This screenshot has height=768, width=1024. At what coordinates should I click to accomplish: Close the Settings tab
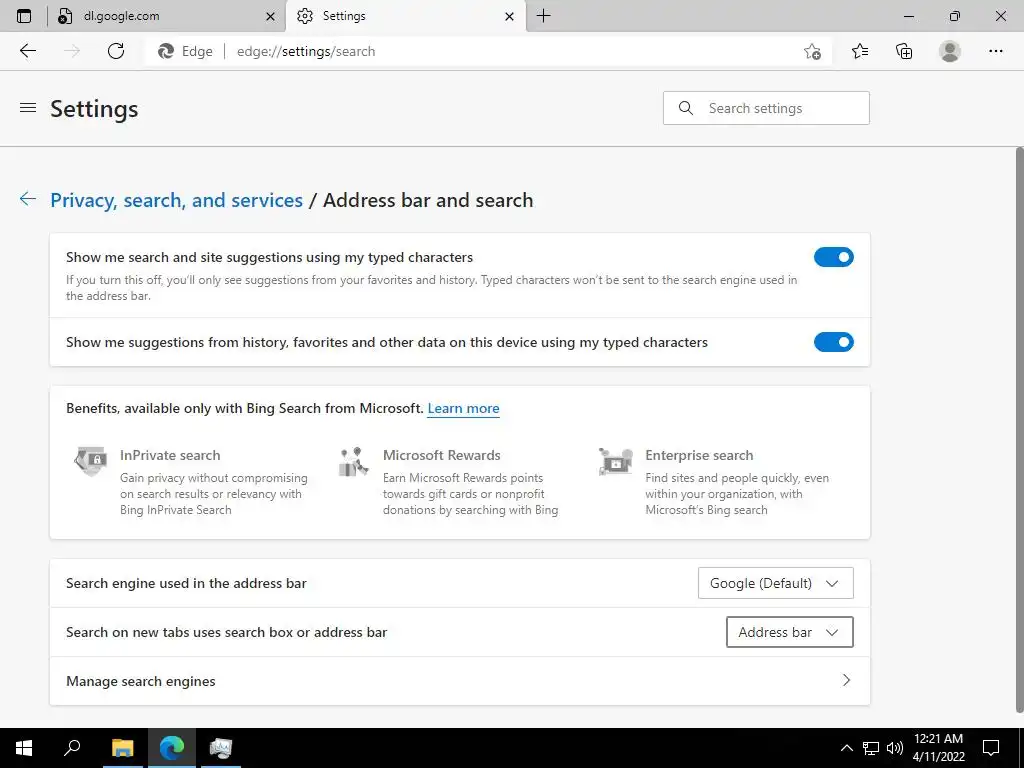click(x=509, y=16)
